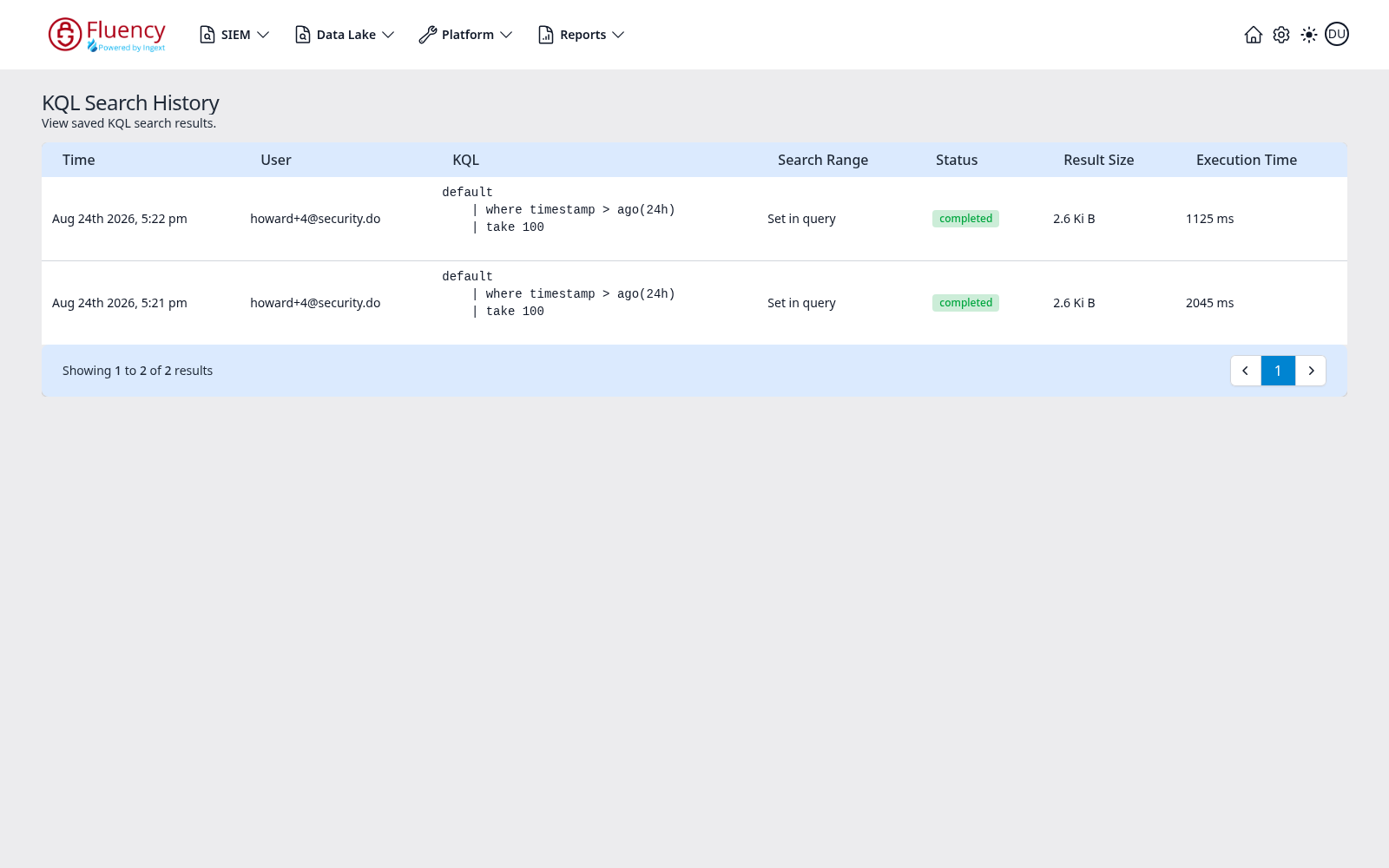Open the Reports menu label

pos(583,35)
